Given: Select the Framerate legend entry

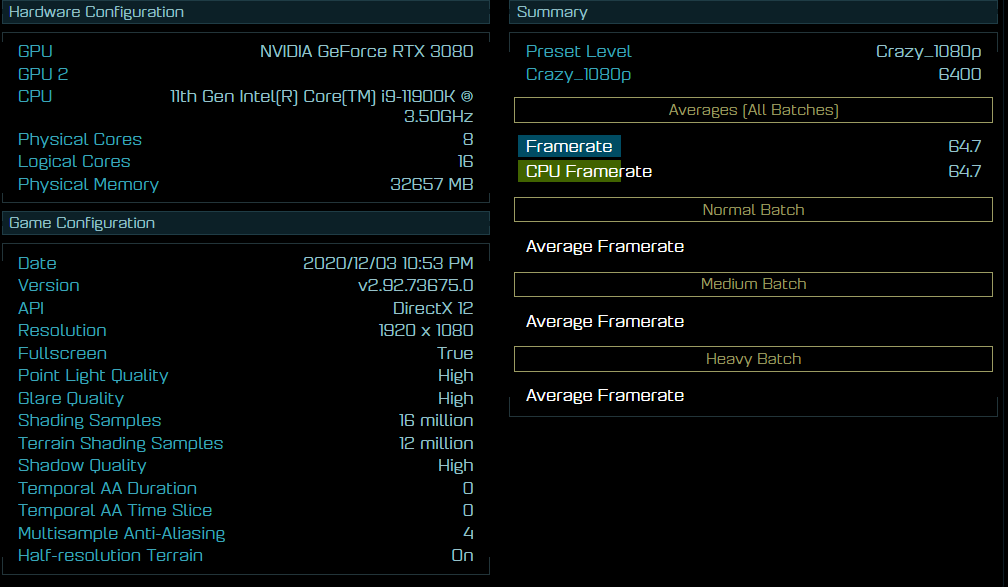Looking at the screenshot, I should pos(569,145).
